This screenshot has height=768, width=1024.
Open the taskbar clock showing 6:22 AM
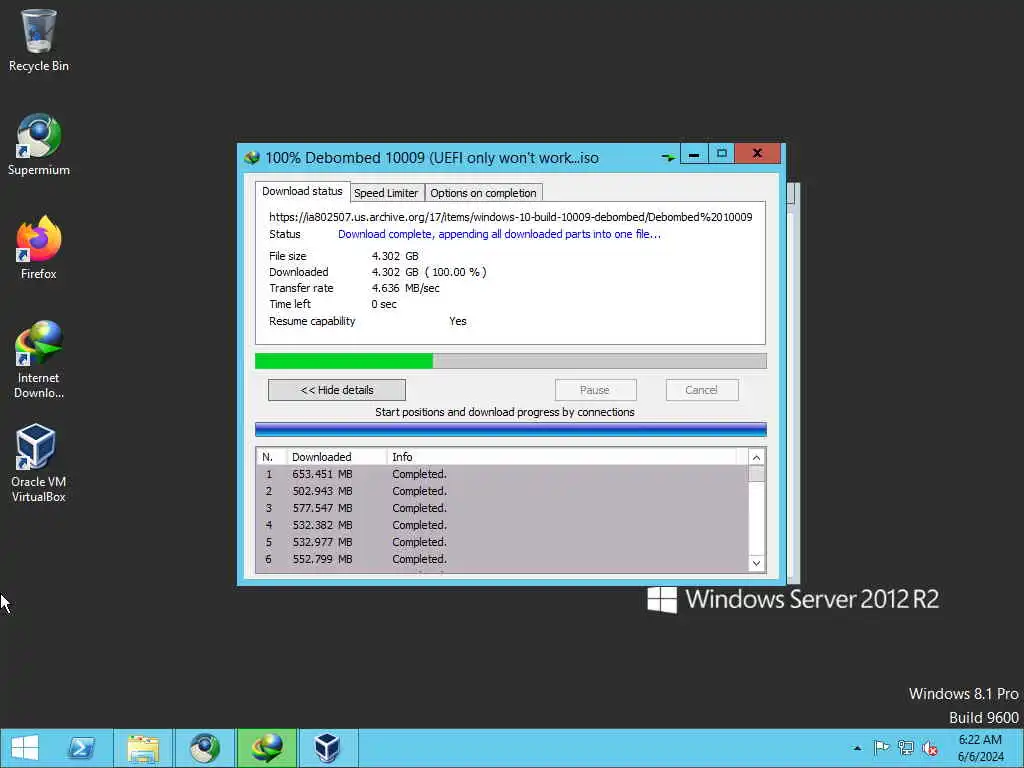tap(980, 748)
